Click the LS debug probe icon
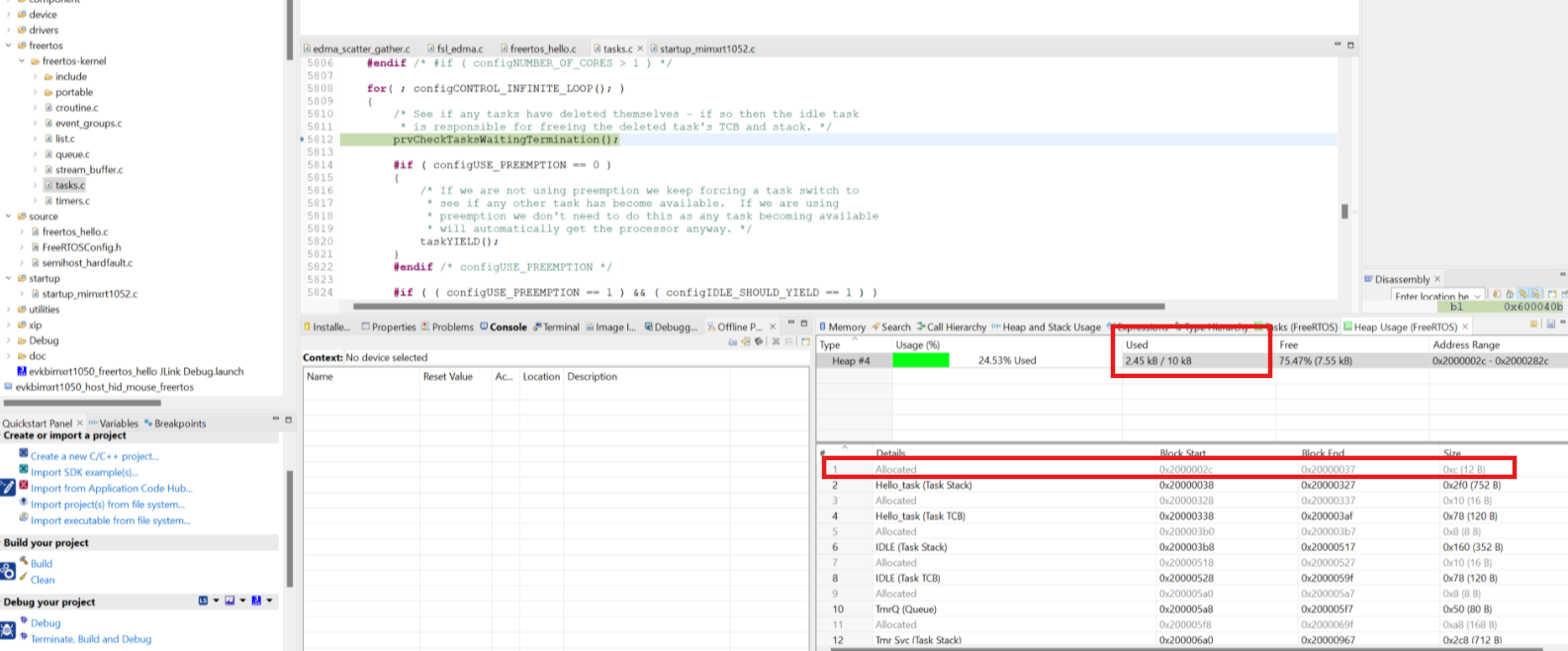 pyautogui.click(x=203, y=601)
